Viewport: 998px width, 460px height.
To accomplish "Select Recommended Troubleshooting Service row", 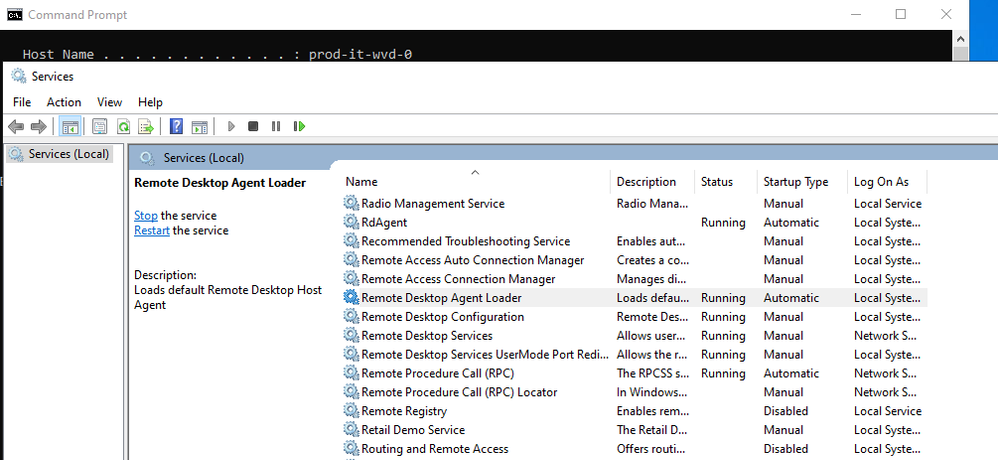I will coord(635,241).
